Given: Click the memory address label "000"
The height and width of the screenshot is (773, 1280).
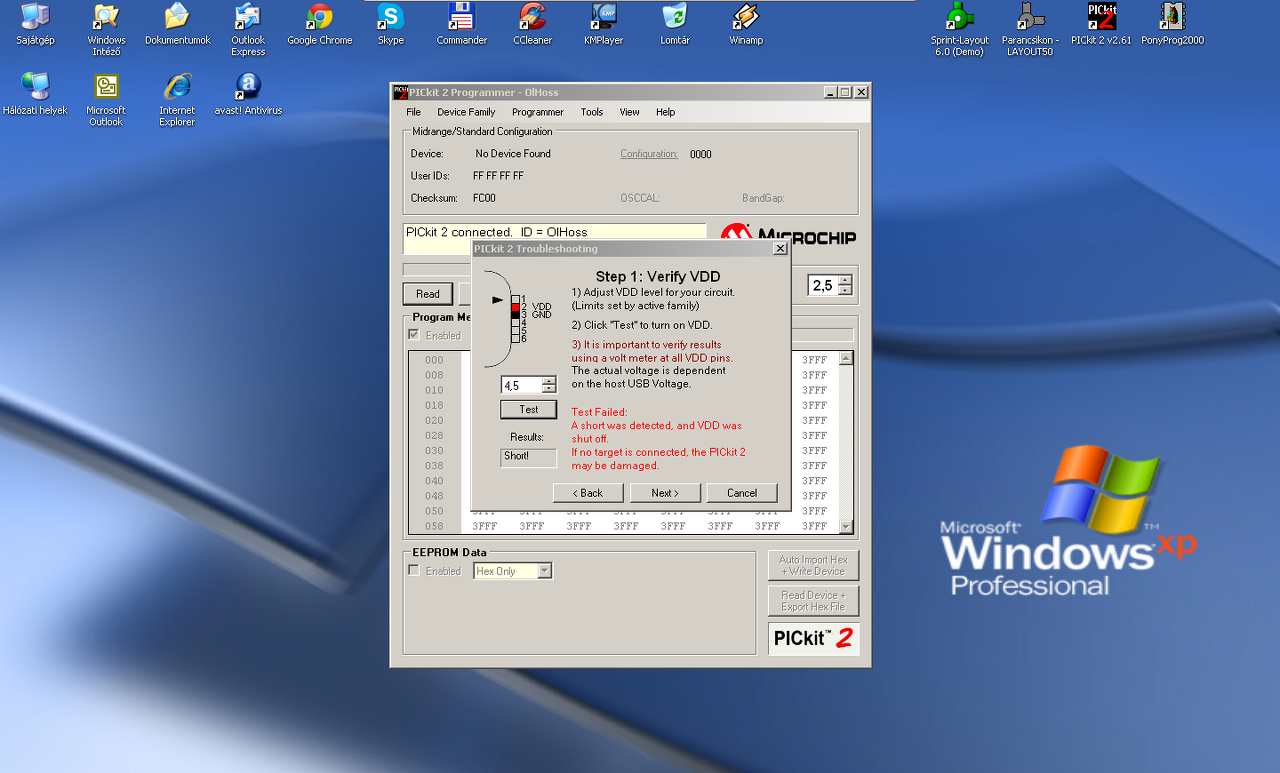Looking at the screenshot, I should click(434, 360).
